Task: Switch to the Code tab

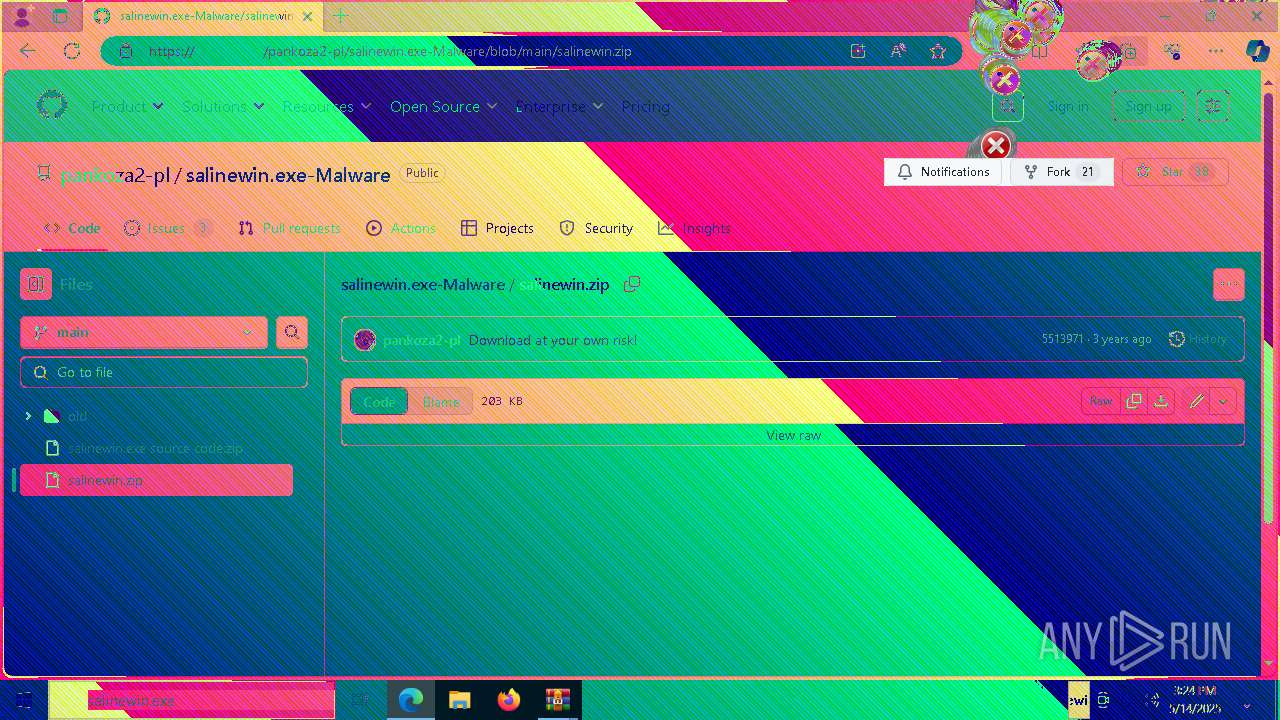Action: click(x=72, y=228)
